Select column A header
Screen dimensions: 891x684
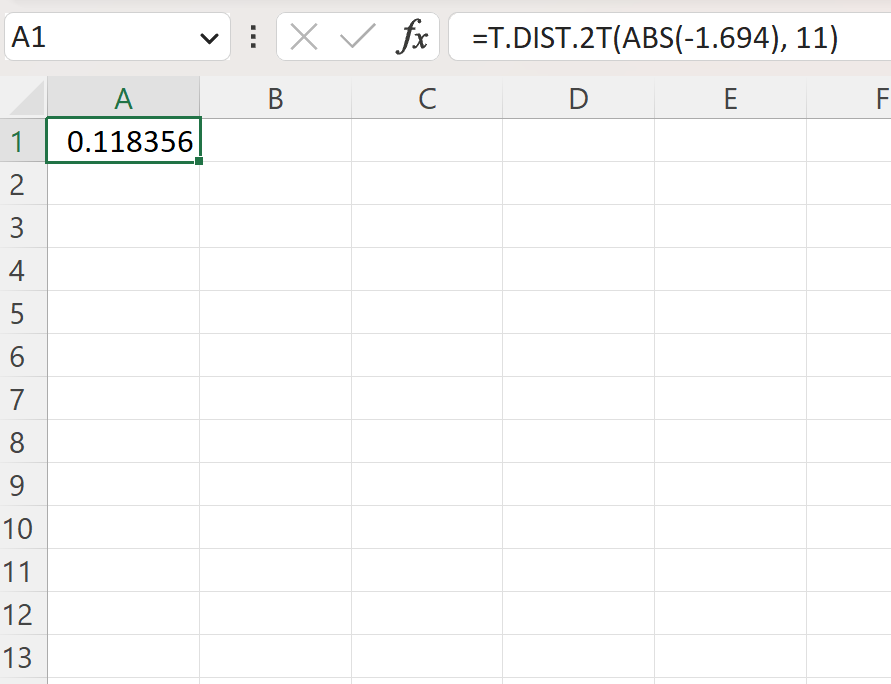(x=123, y=98)
